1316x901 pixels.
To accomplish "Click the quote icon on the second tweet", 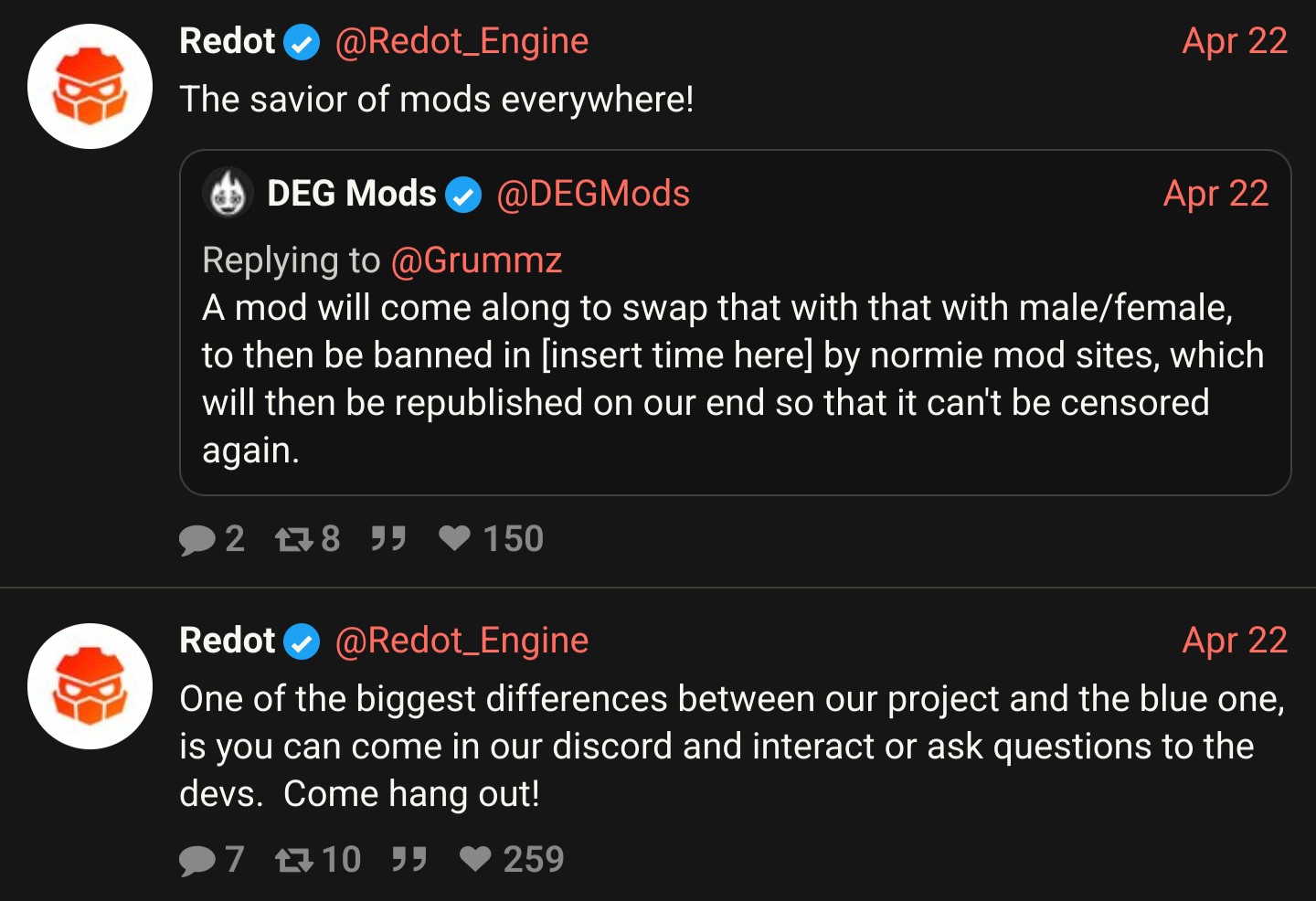I will click(409, 859).
